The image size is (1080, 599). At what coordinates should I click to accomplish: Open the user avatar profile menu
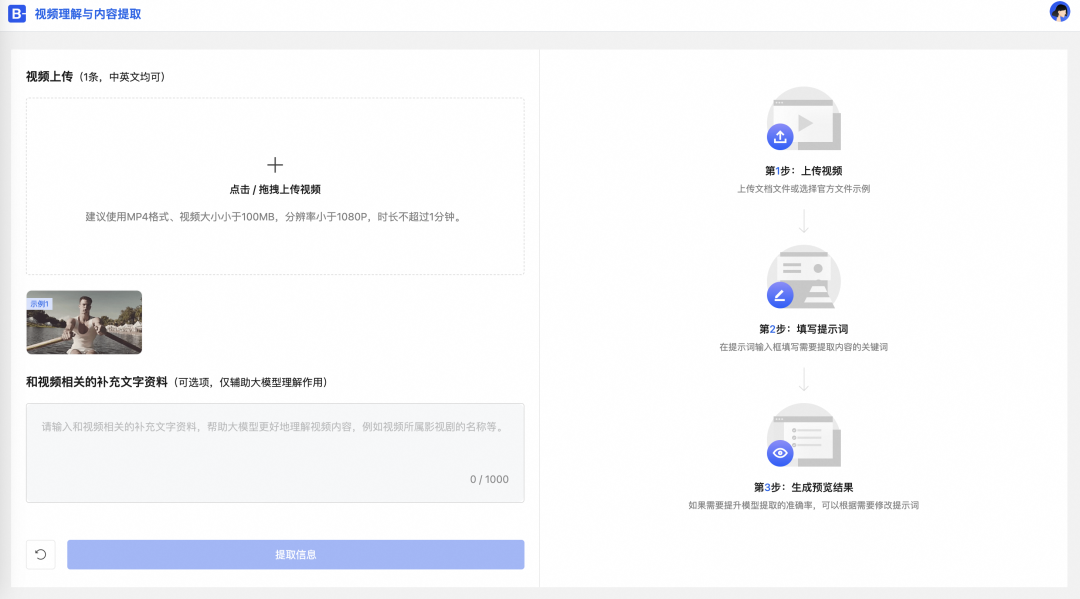point(1059,12)
